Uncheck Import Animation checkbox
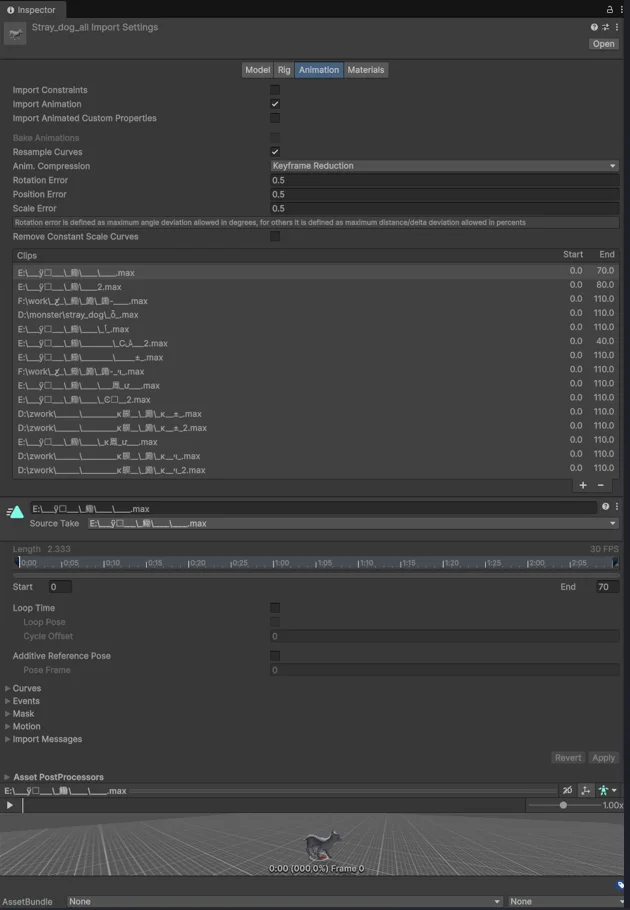 tap(275, 104)
